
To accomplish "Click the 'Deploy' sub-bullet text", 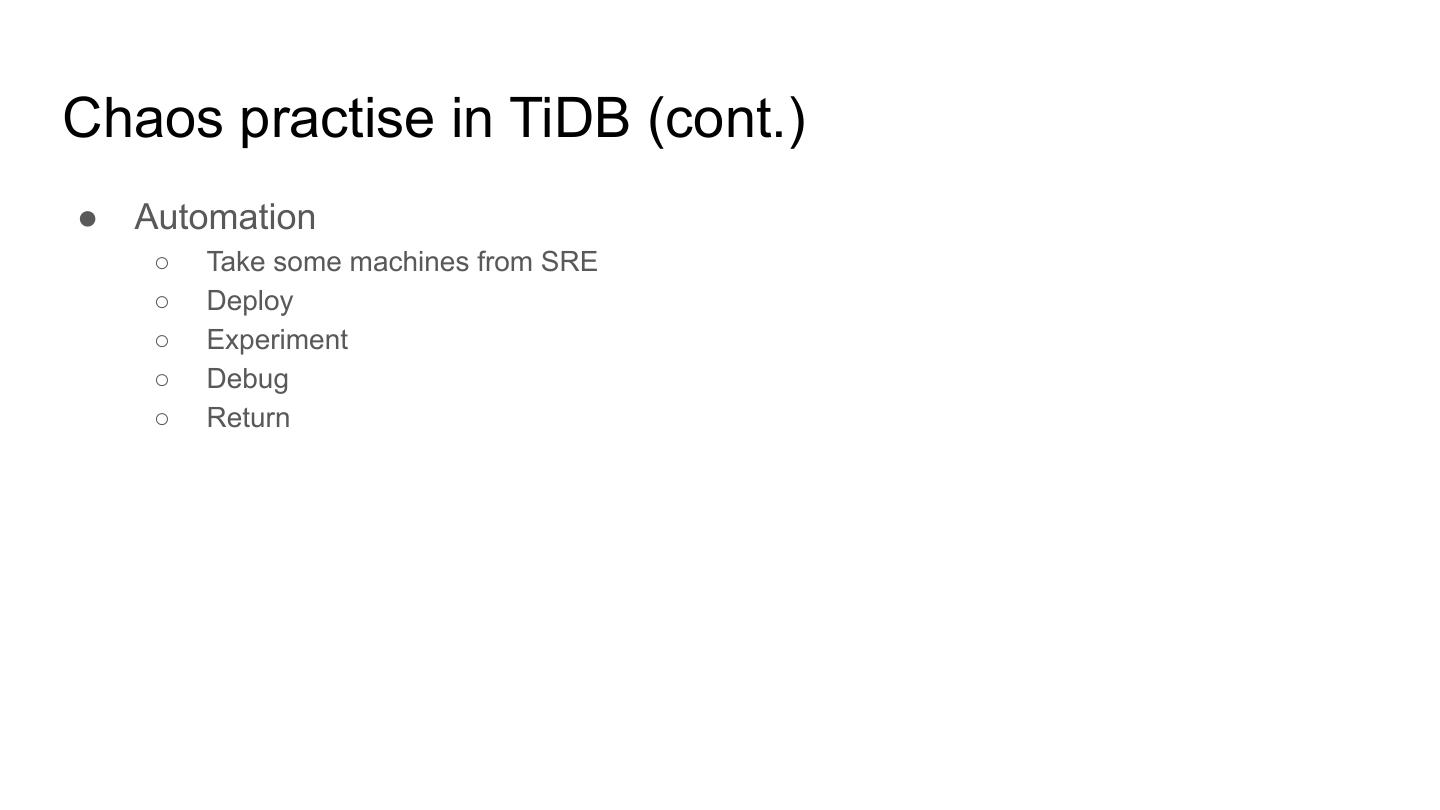I will (250, 301).
